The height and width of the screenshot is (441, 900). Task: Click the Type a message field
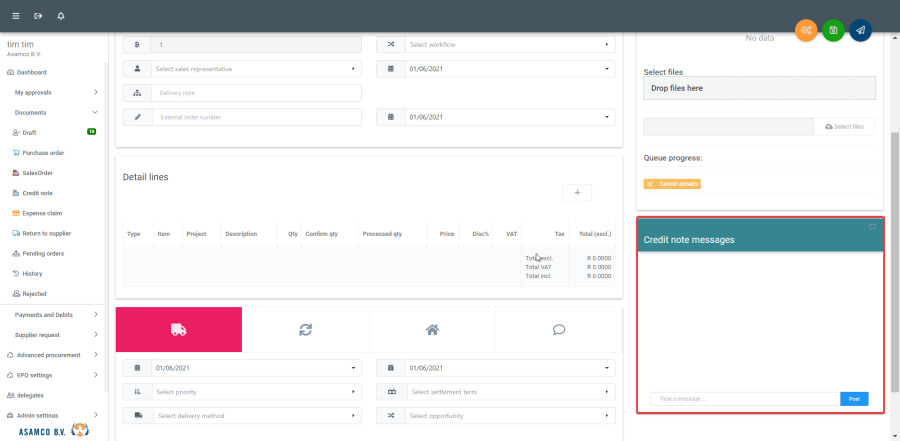(744, 399)
